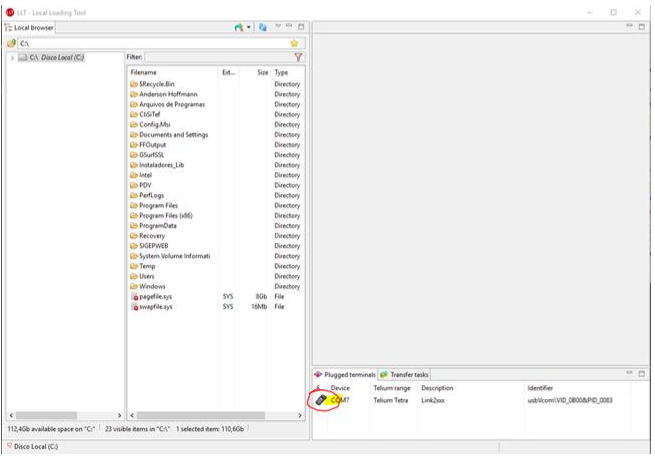Viewport: 655px width, 457px height.
Task: Click the favorites star in path bar
Action: (294, 43)
